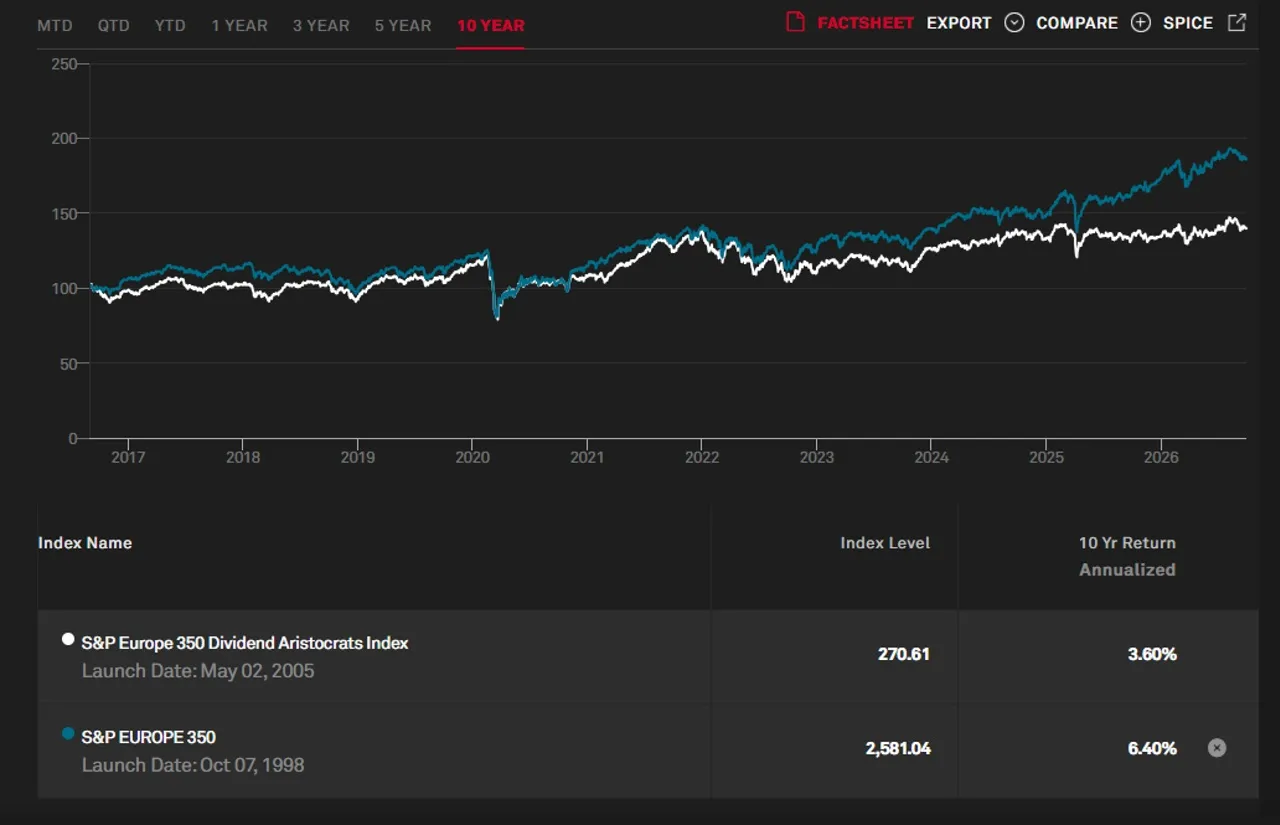1280x825 pixels.
Task: Click the index level value 270.61
Action: (x=905, y=654)
